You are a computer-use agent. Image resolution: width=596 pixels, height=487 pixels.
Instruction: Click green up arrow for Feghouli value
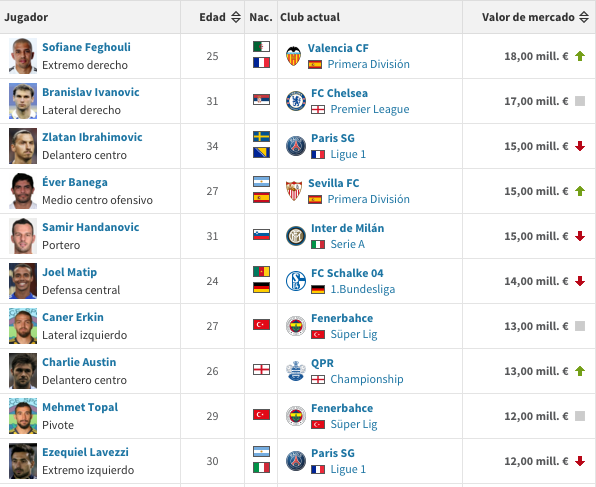click(x=580, y=56)
